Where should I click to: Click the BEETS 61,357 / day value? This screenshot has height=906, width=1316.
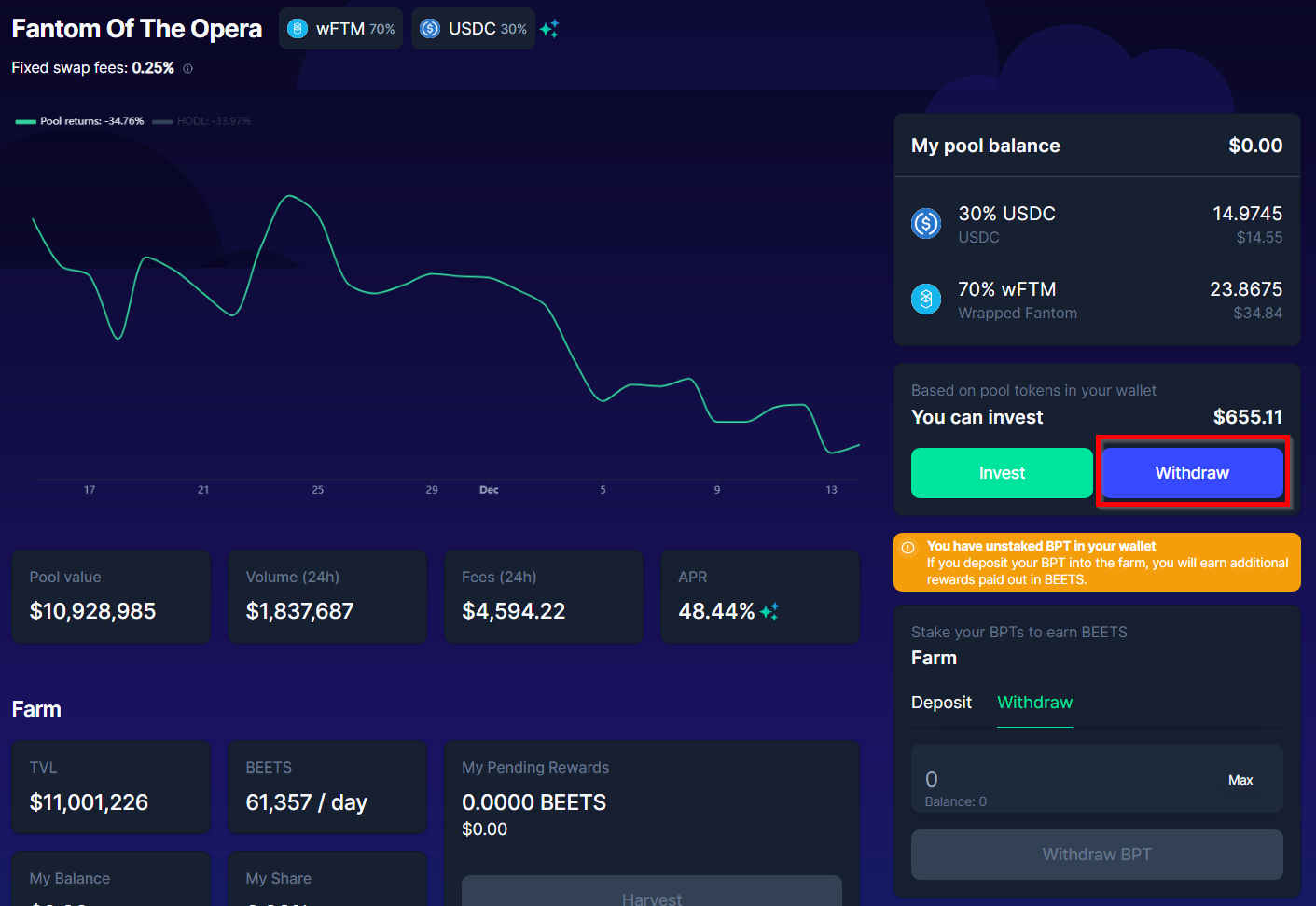307,802
